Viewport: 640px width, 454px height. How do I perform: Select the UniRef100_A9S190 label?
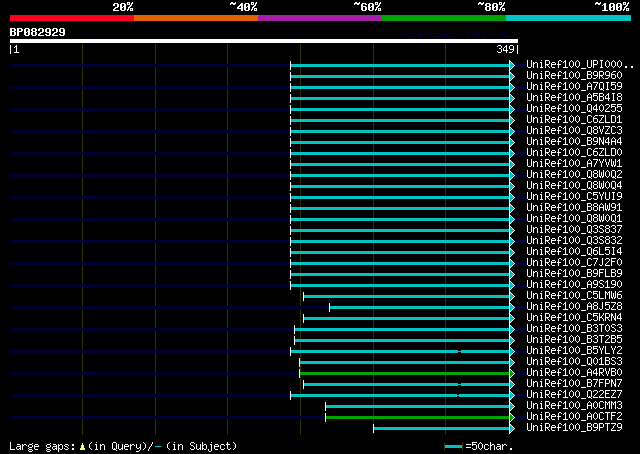[x=574, y=285]
